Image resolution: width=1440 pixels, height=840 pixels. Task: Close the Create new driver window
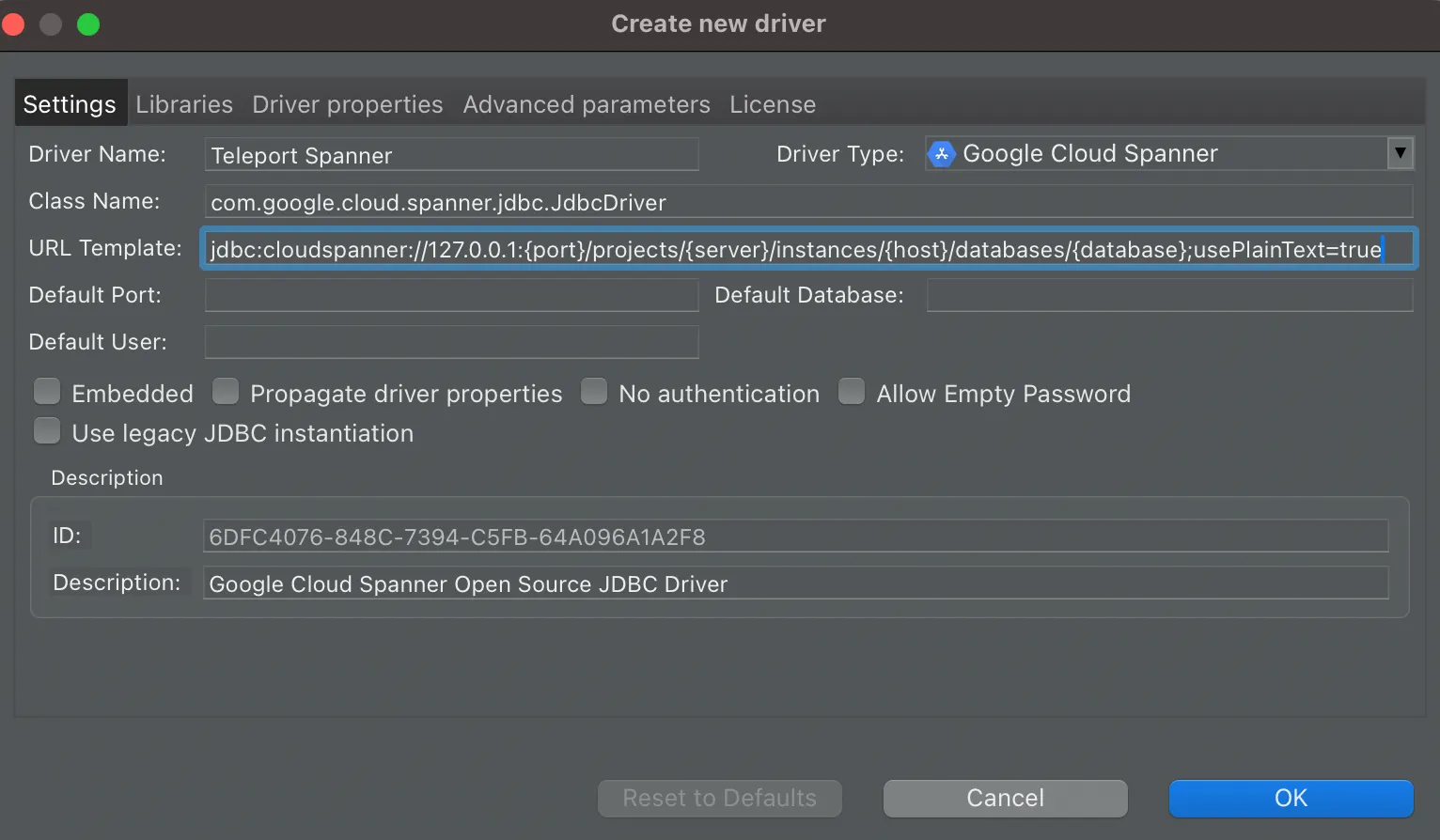pyautogui.click(x=13, y=23)
